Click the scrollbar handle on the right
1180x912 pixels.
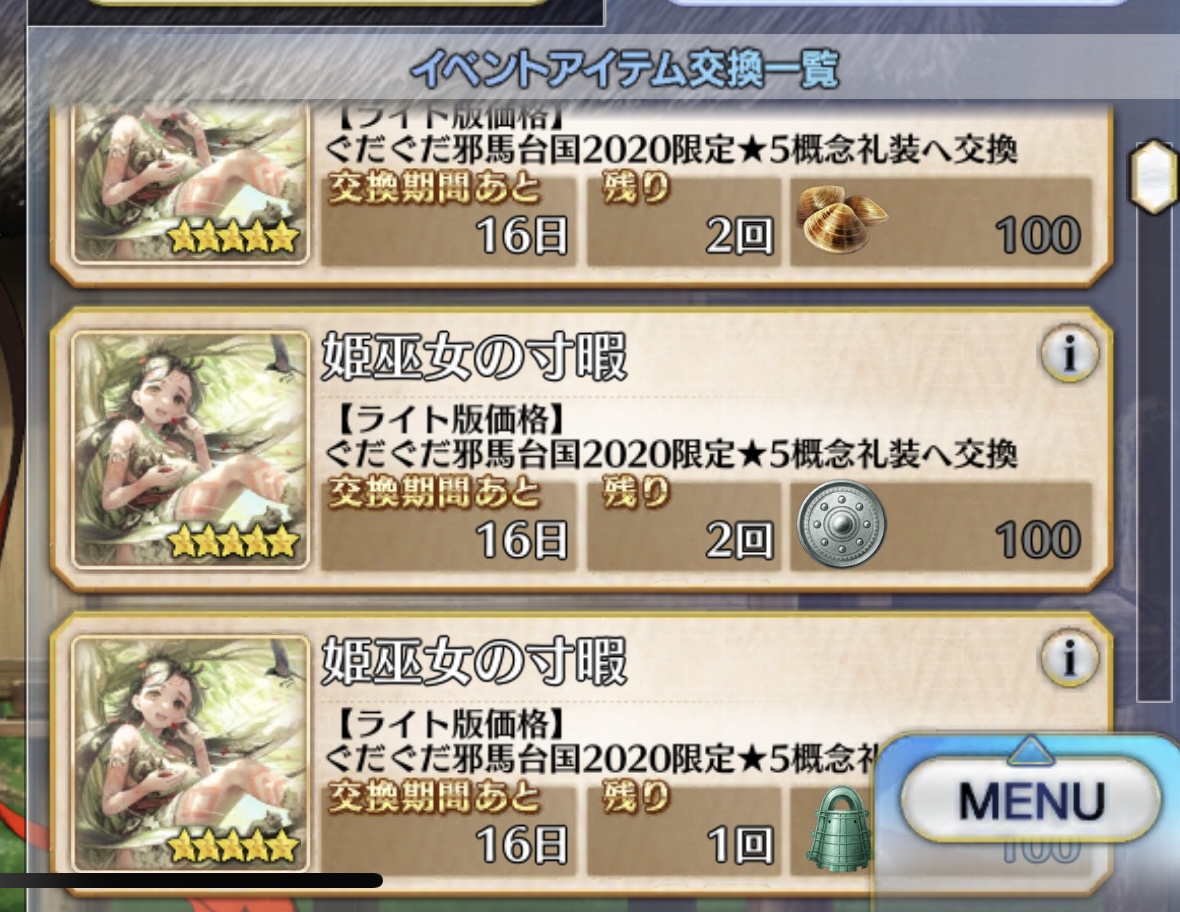(1154, 177)
